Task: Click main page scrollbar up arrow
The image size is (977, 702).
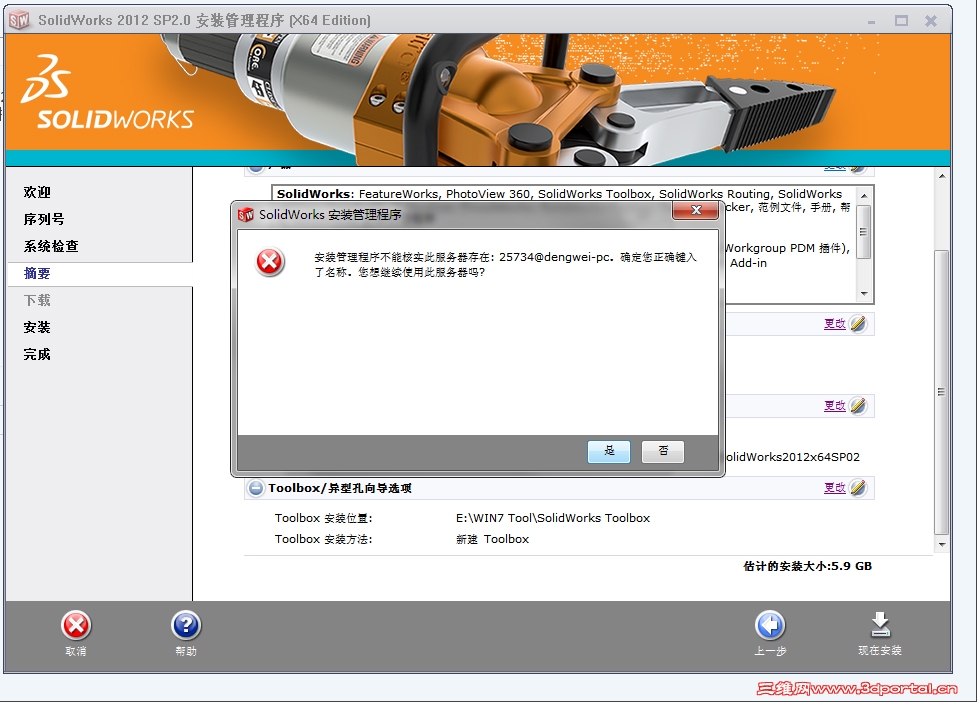Action: coord(942,176)
